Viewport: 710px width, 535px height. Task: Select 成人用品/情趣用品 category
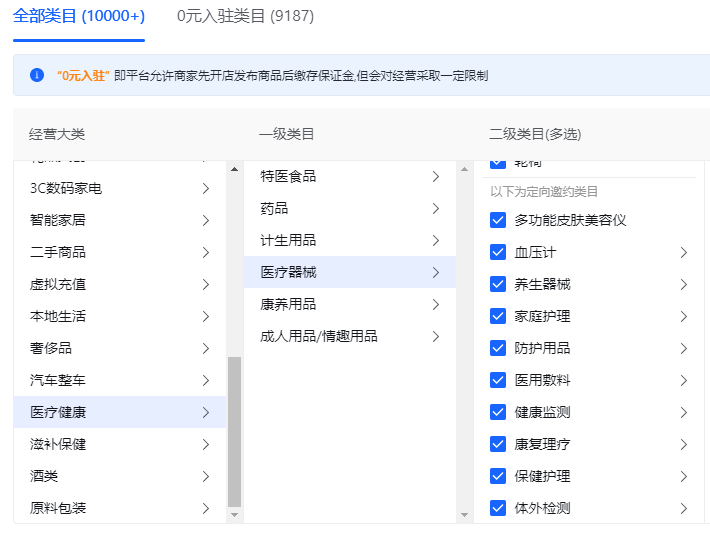click(319, 336)
